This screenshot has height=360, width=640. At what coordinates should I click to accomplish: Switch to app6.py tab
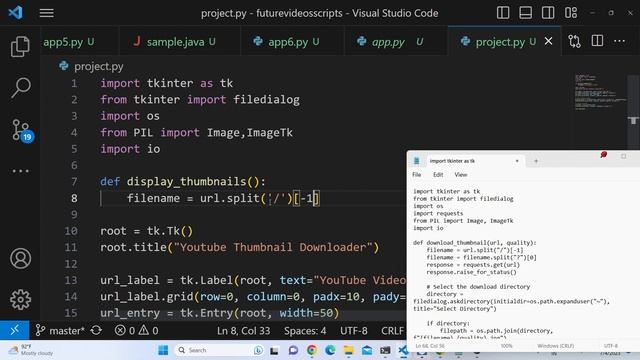point(292,42)
